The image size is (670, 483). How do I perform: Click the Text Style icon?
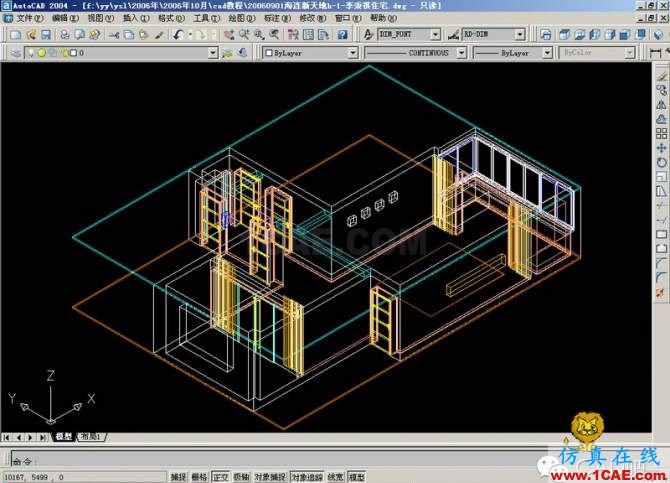[368, 35]
